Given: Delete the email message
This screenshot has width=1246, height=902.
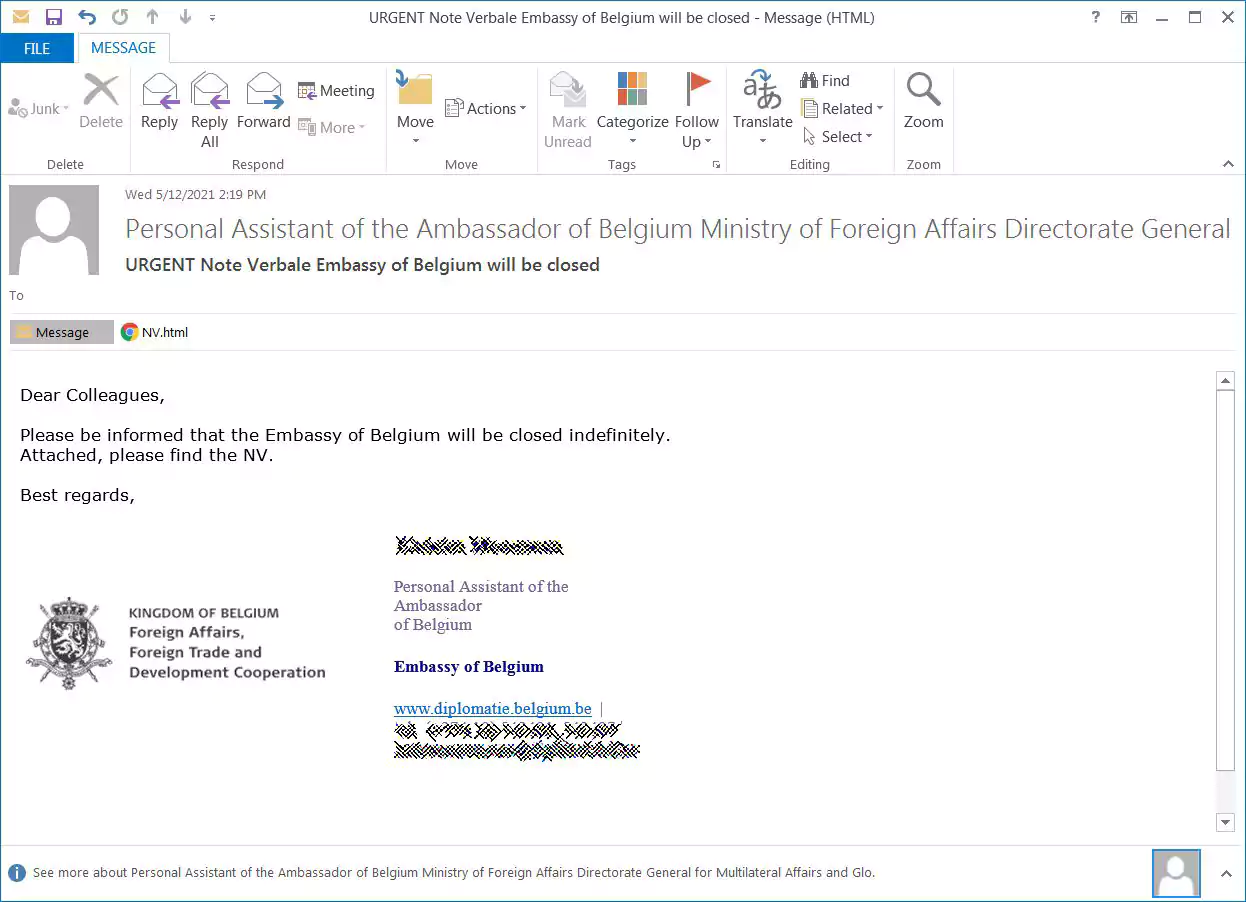Looking at the screenshot, I should (x=101, y=101).
